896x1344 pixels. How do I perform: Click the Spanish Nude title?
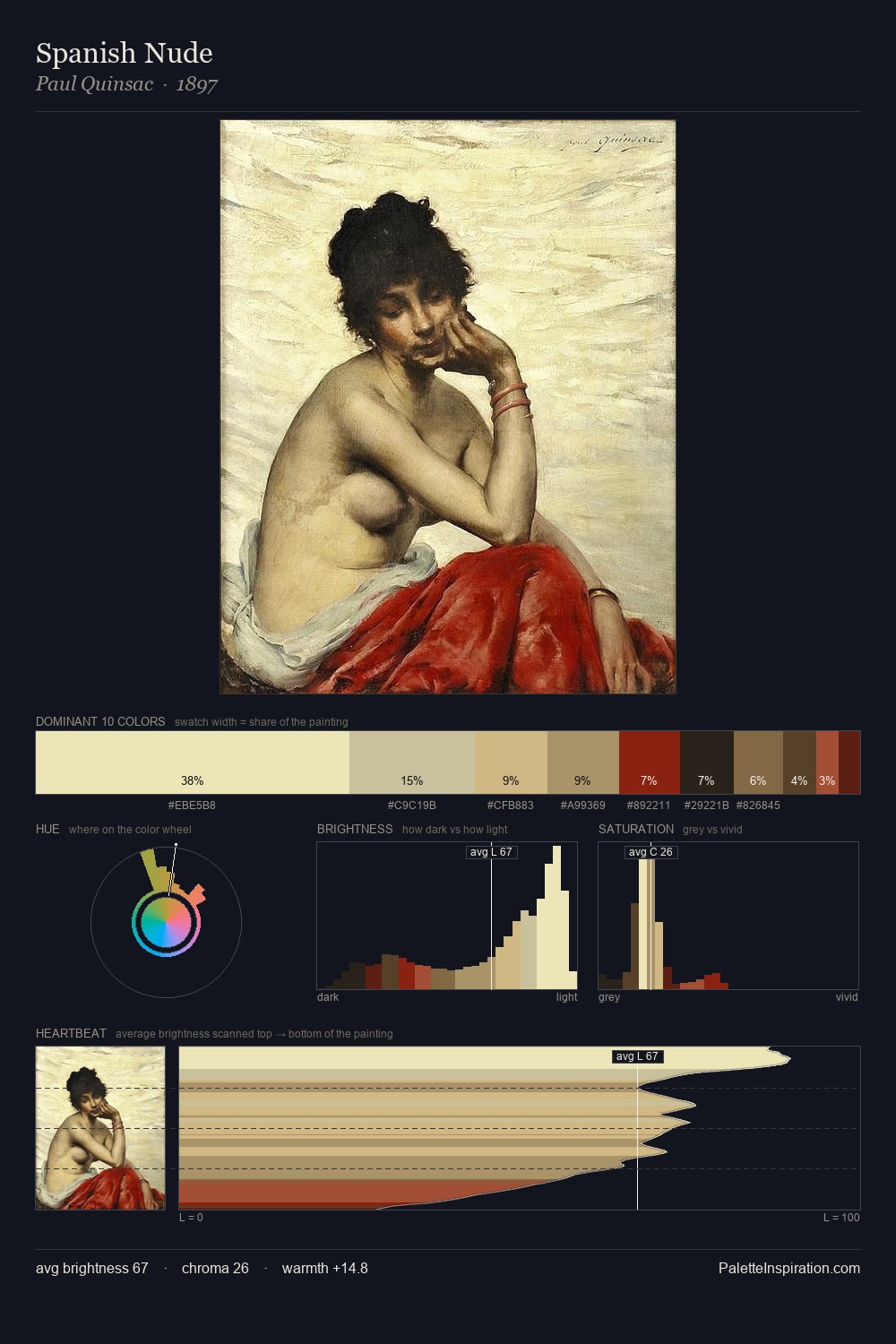125,53
